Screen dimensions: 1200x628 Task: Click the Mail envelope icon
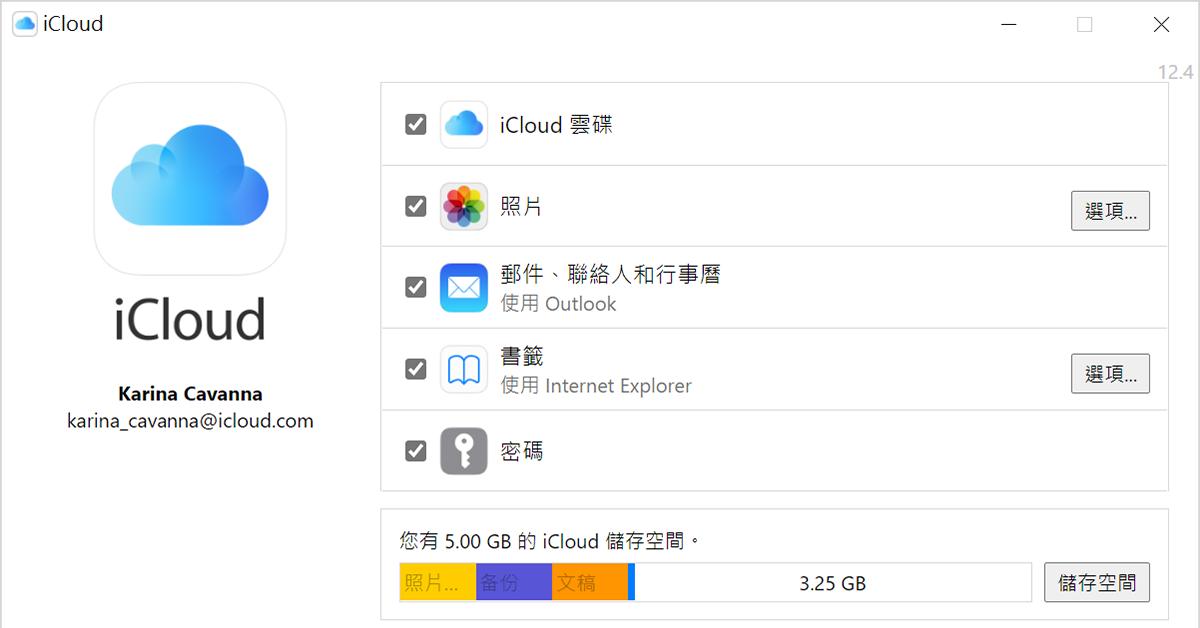(464, 288)
